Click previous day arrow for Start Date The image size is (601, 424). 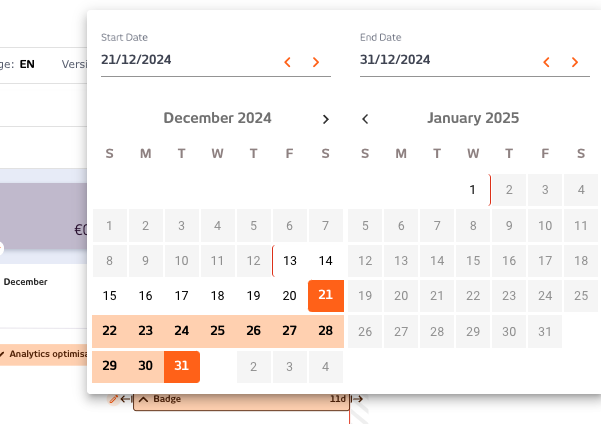[x=288, y=62]
